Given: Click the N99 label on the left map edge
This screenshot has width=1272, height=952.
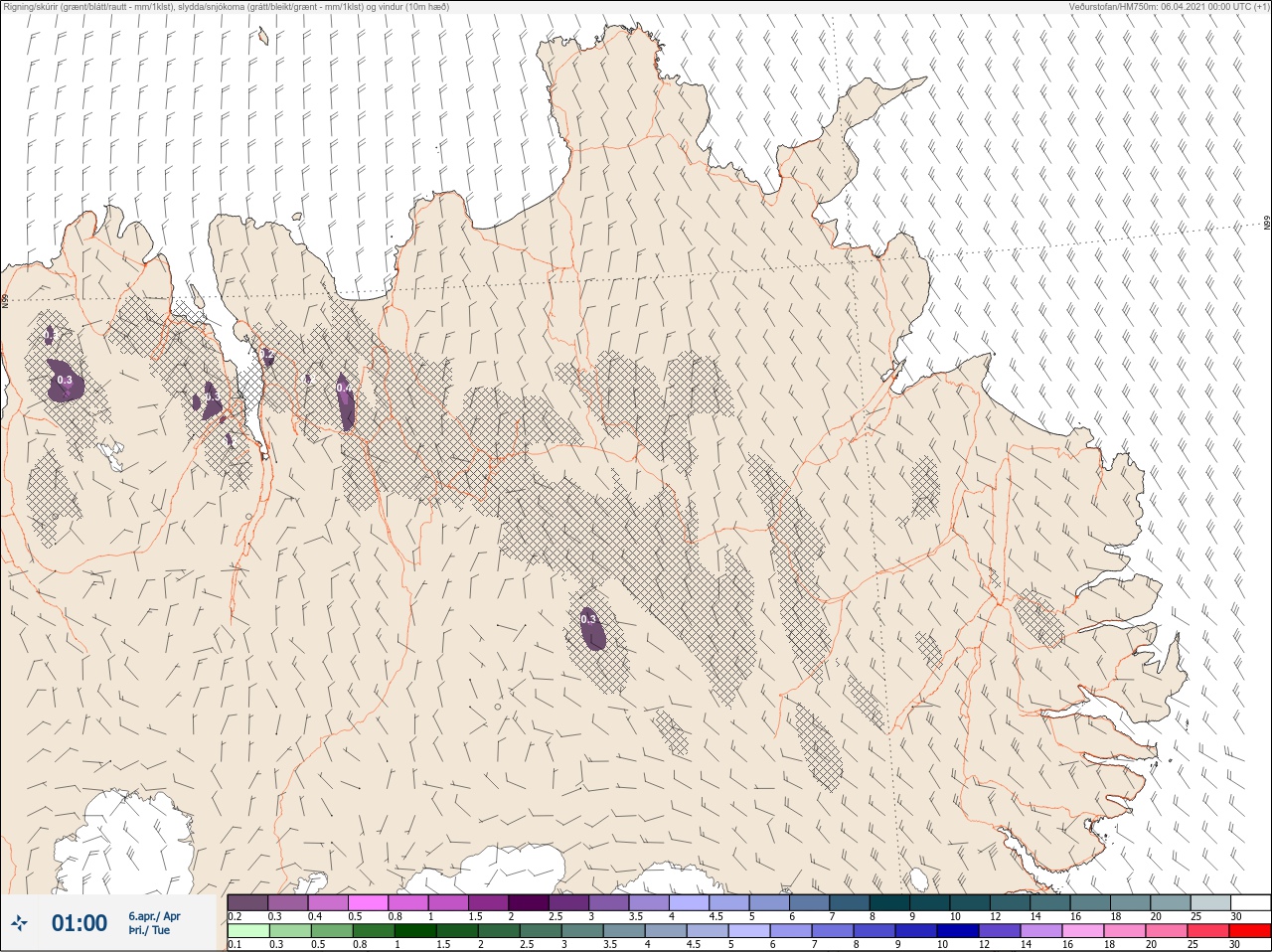Looking at the screenshot, I should (x=5, y=299).
